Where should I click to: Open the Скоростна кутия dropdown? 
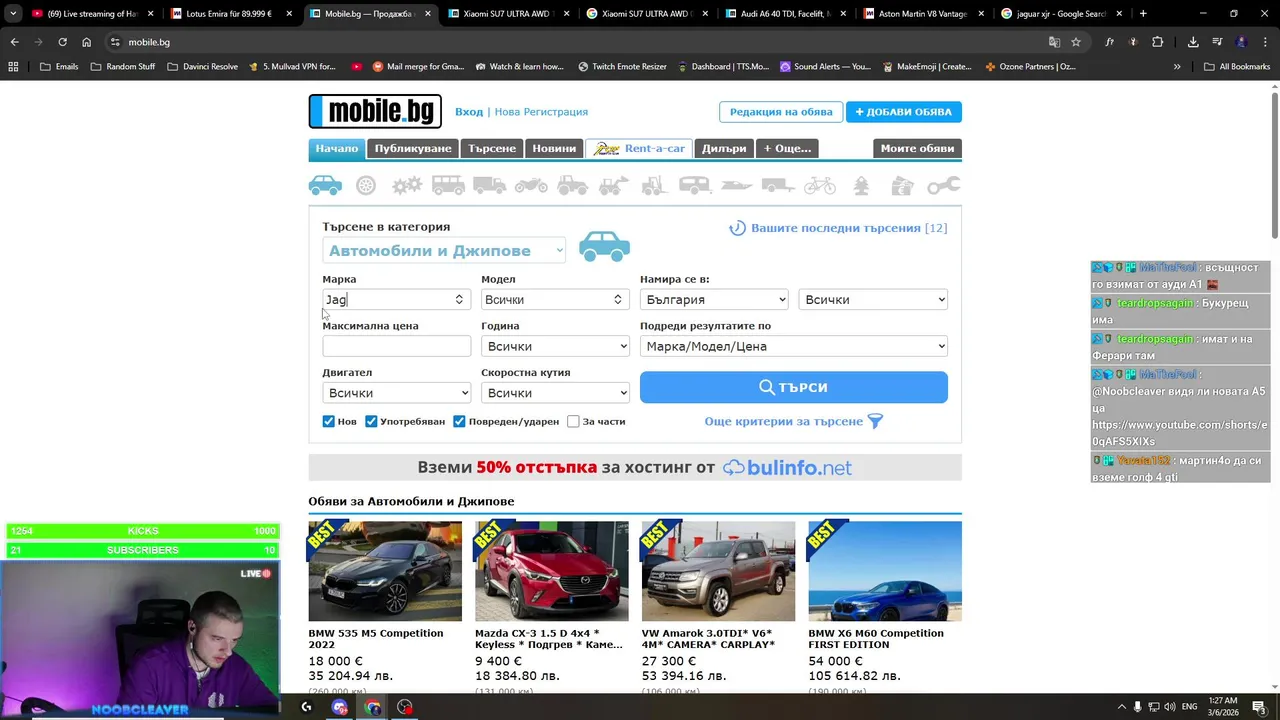555,393
